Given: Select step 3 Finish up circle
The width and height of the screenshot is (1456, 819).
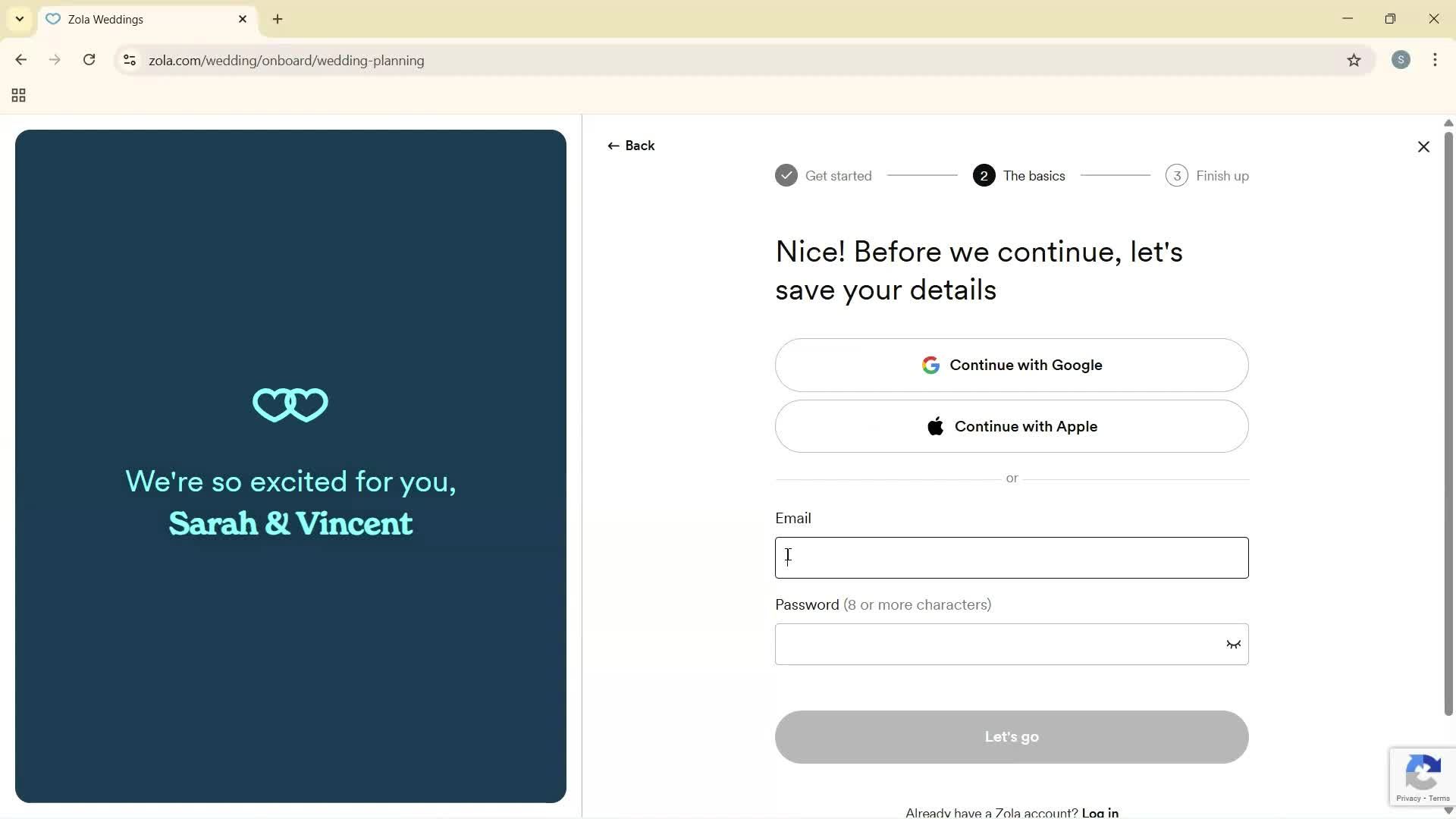Looking at the screenshot, I should (x=1176, y=175).
